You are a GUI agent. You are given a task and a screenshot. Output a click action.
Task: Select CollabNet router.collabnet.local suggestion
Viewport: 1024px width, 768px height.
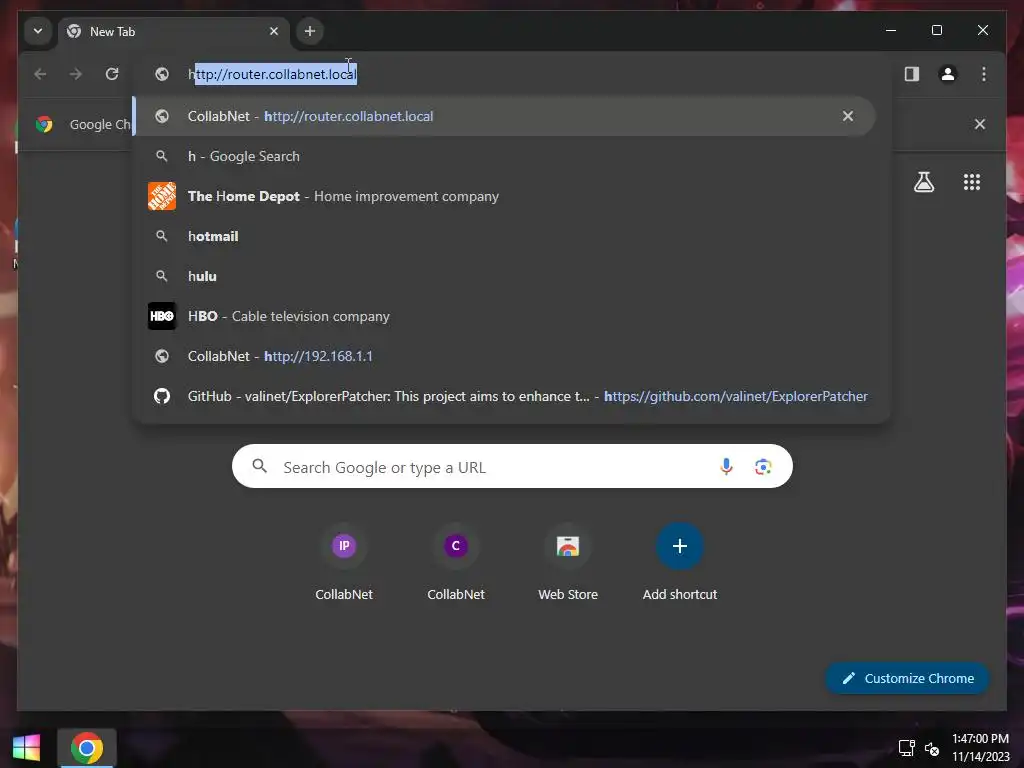click(504, 116)
